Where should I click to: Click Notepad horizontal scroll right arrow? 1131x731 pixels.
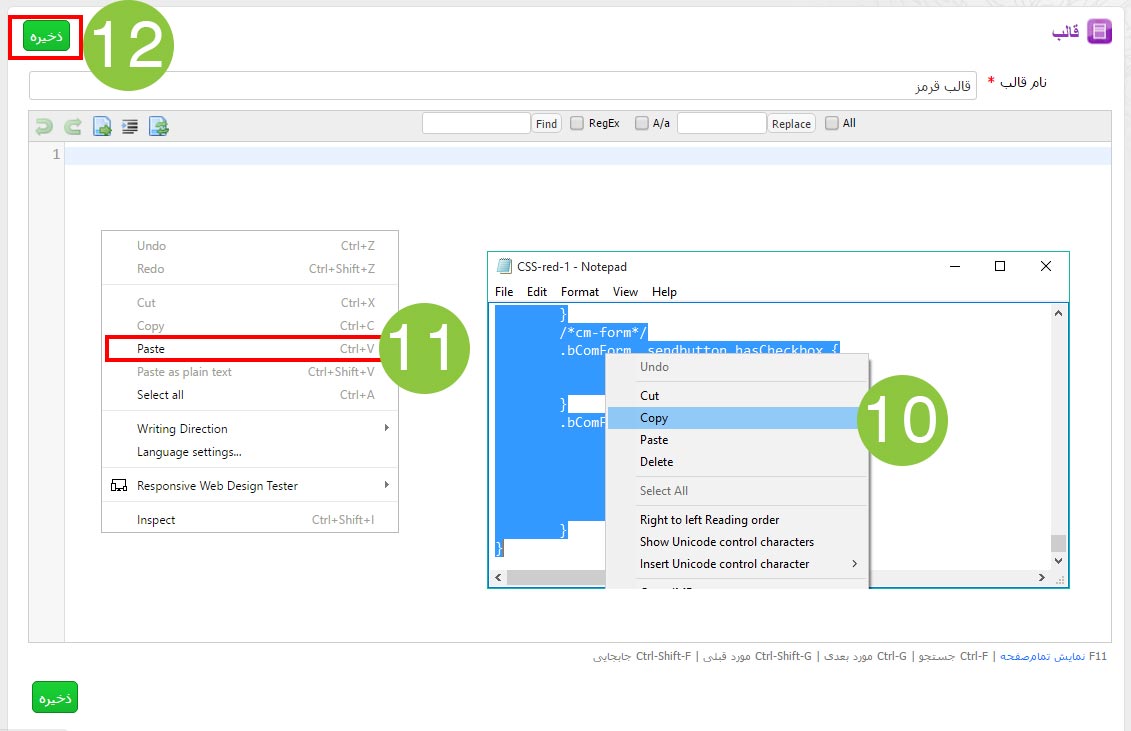pyautogui.click(x=1042, y=577)
